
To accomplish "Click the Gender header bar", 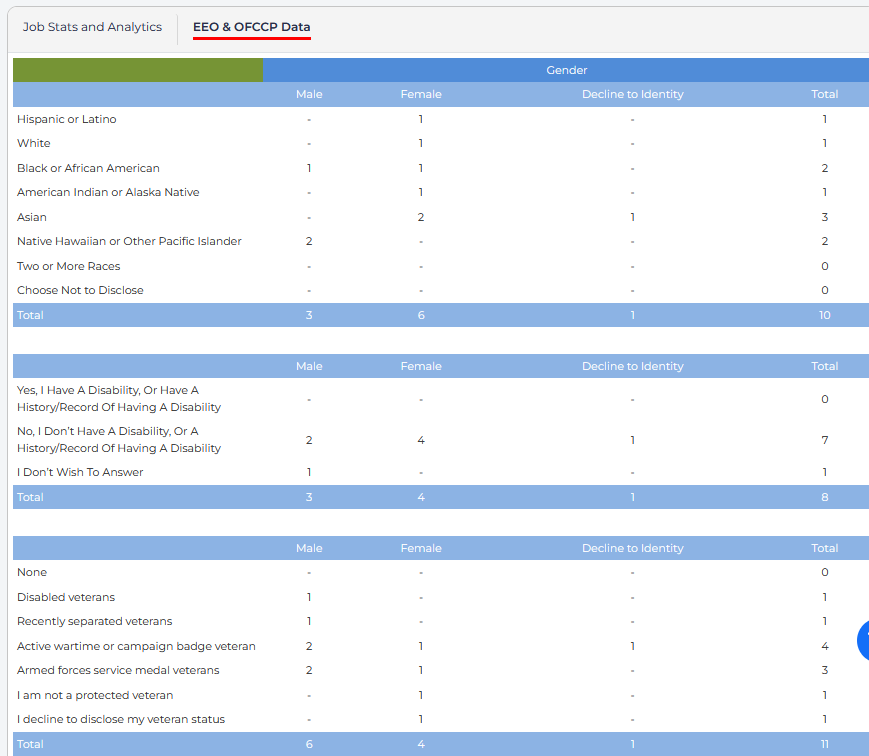I will pyautogui.click(x=566, y=70).
